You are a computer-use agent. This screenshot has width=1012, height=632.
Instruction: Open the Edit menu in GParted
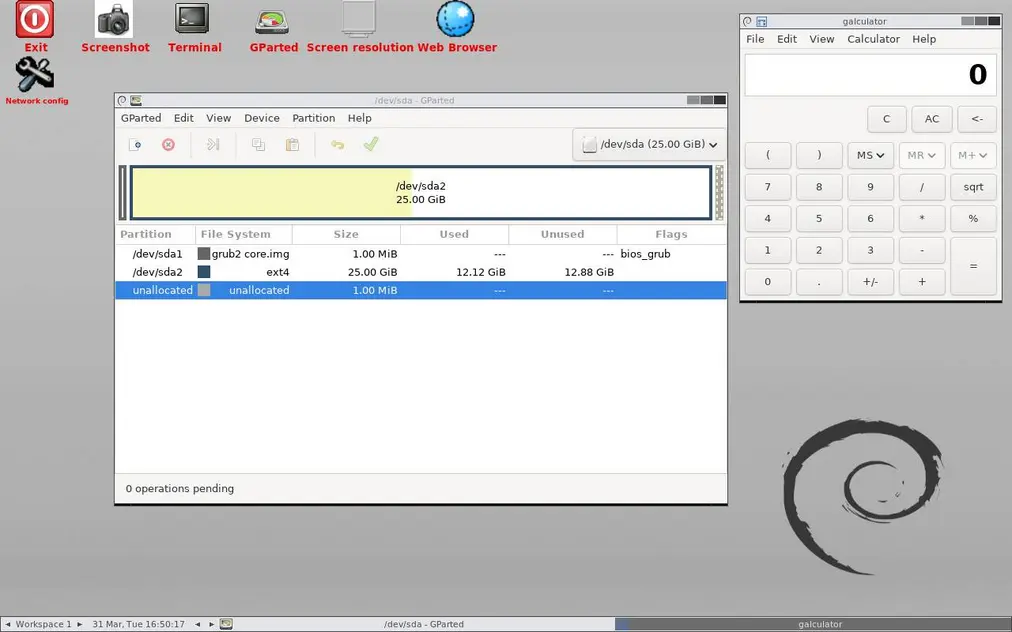click(x=183, y=118)
